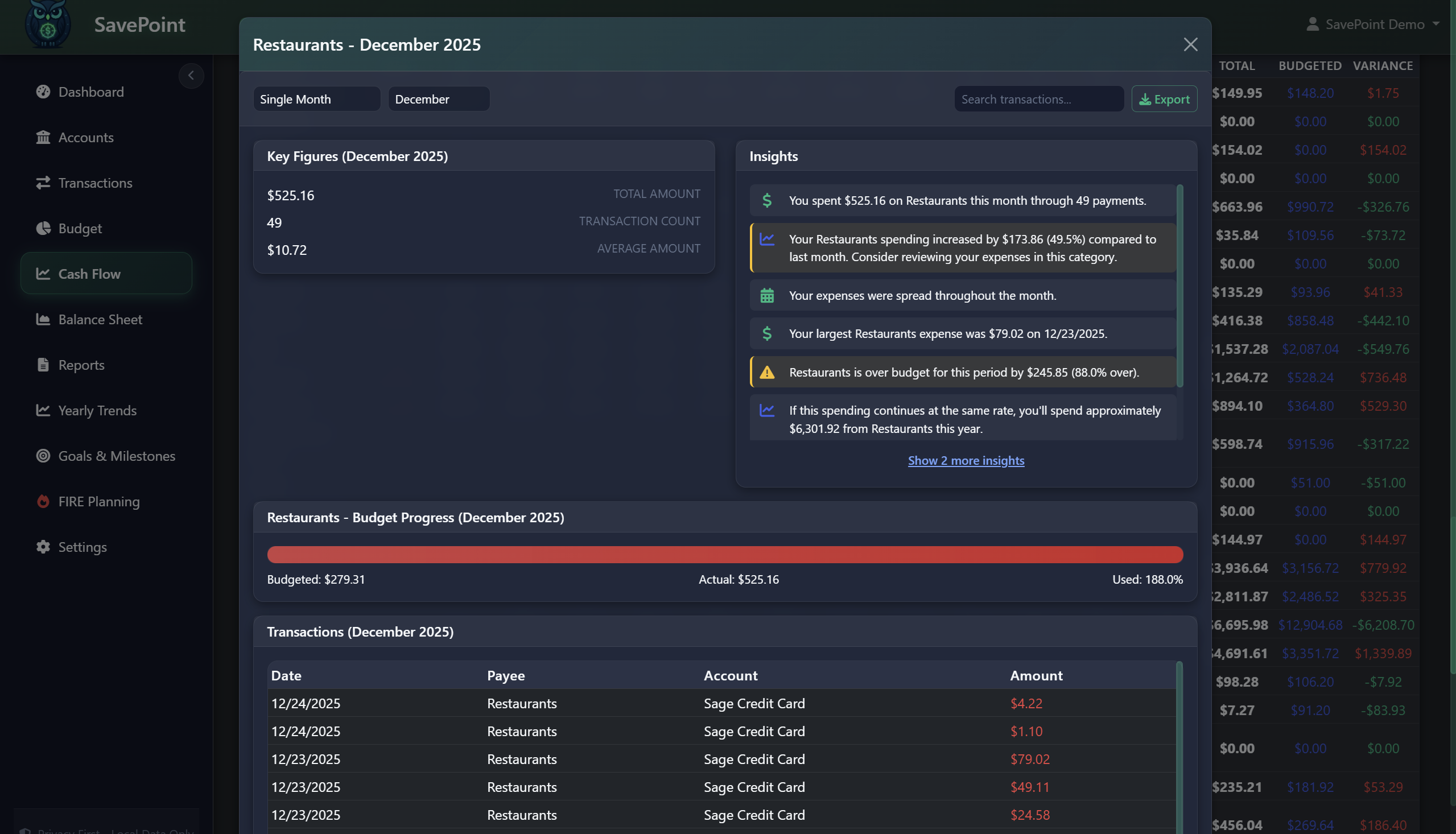Open the December month dropdown
1456x834 pixels.
[439, 99]
